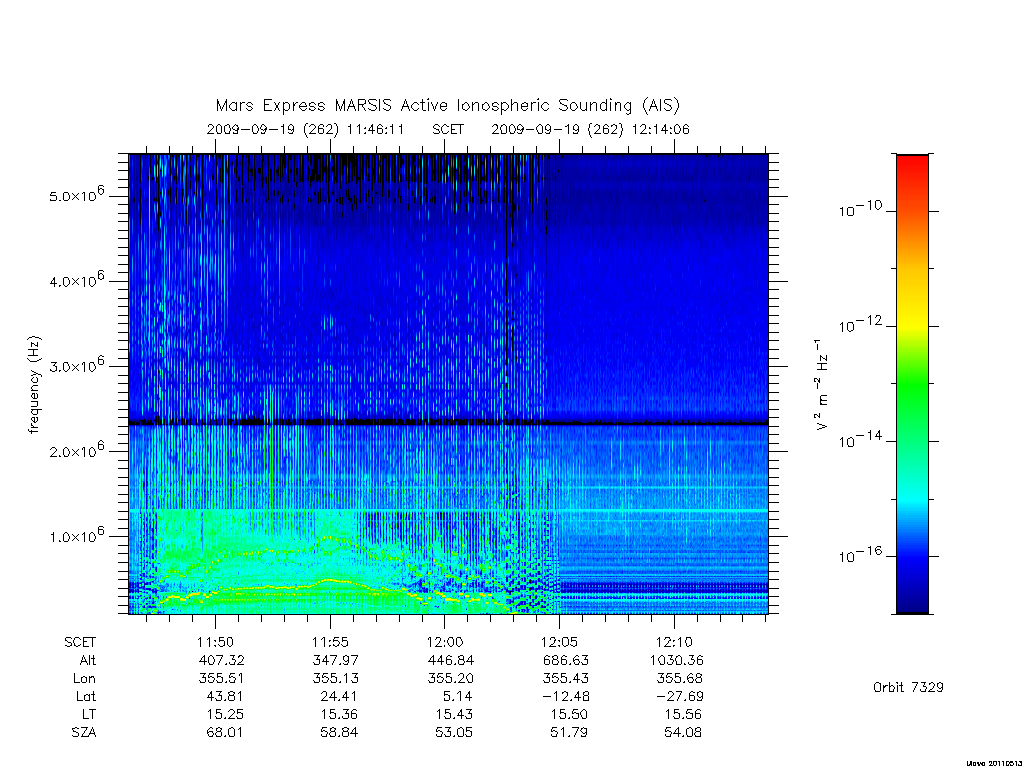Click the black horizontal band near 2.3 MHz
This screenshot has height=768, width=1024.
point(448,423)
